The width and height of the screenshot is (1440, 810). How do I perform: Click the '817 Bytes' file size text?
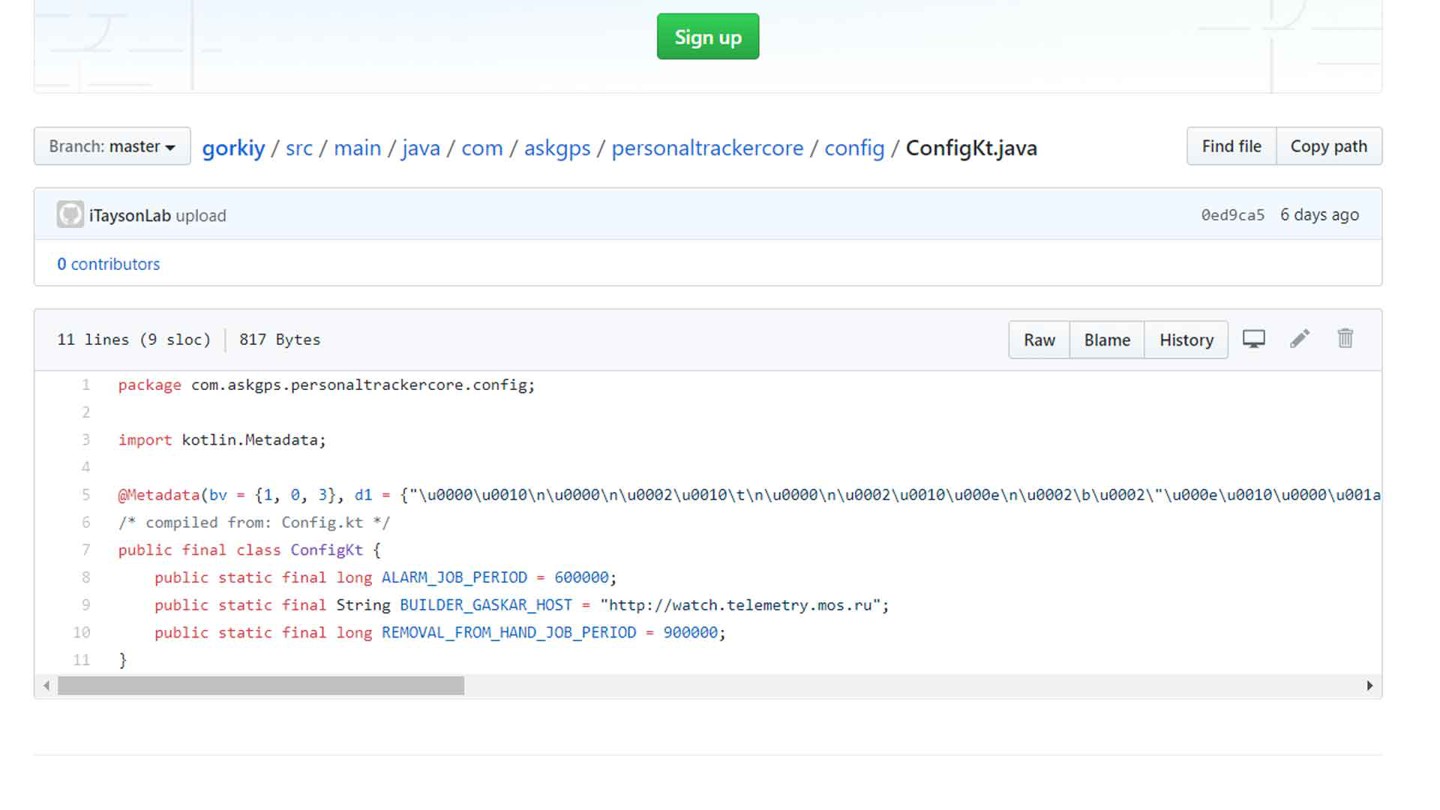click(x=280, y=340)
